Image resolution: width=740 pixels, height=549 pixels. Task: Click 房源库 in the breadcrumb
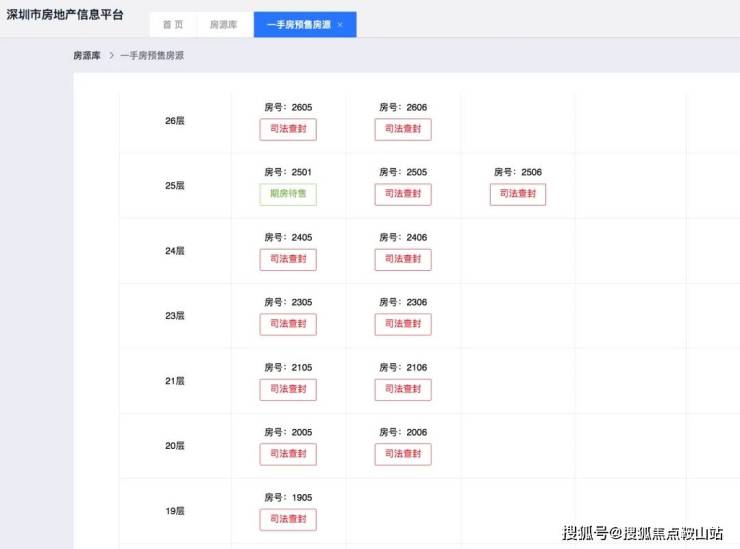87,56
